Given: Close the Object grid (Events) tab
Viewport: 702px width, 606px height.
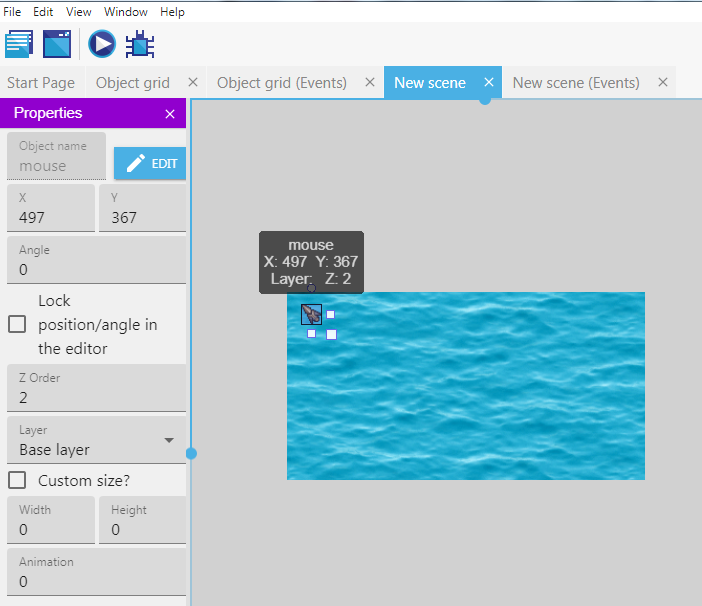Looking at the screenshot, I should coord(370,82).
